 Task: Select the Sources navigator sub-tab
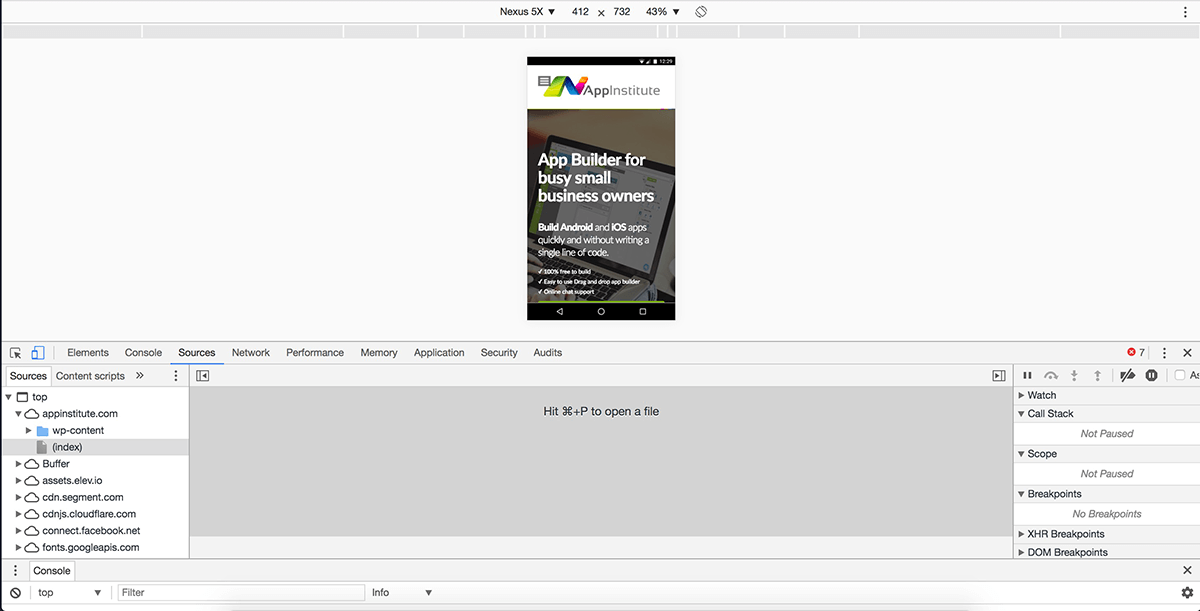click(28, 376)
